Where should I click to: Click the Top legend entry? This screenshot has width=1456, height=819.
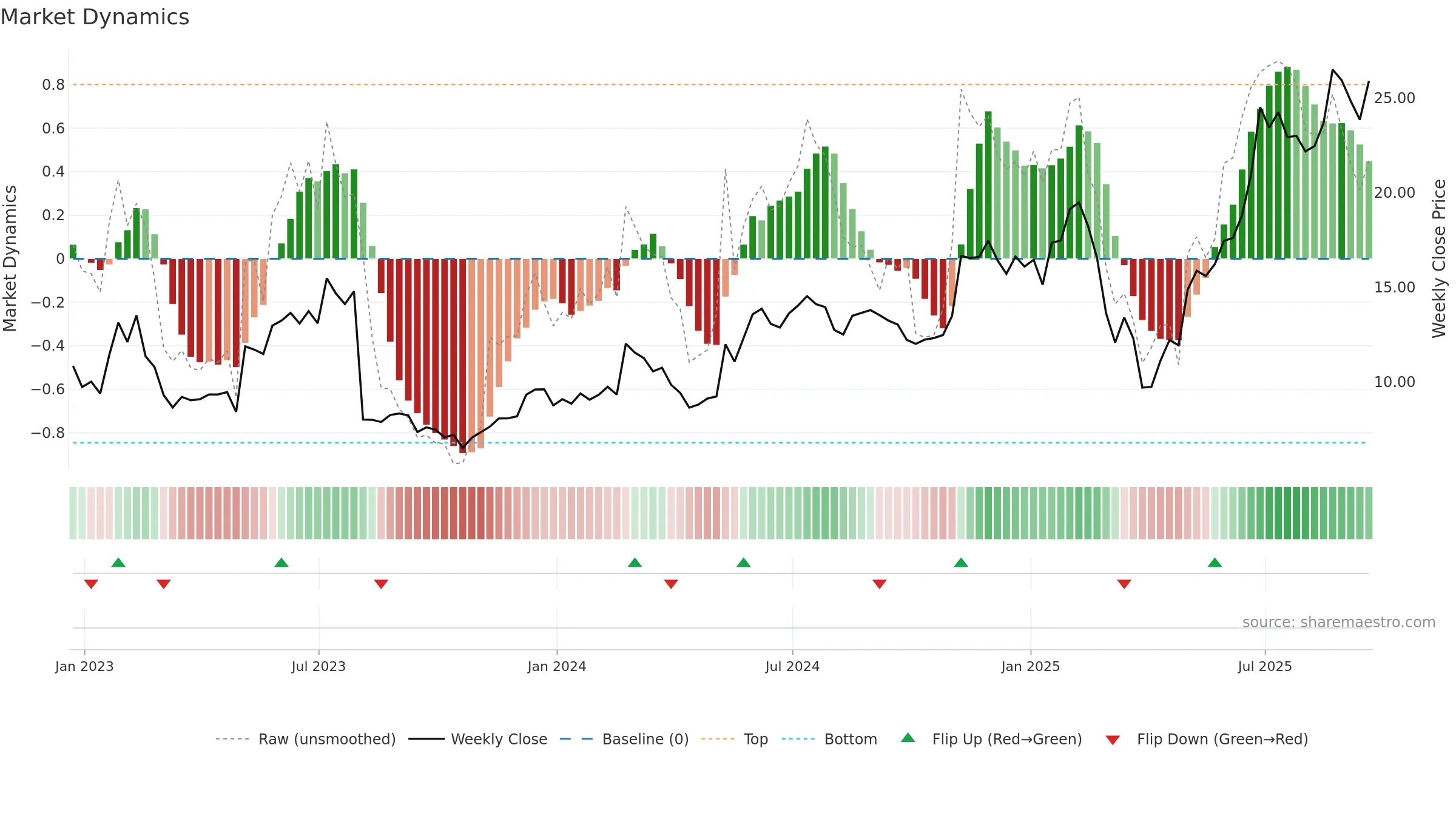[x=735, y=739]
